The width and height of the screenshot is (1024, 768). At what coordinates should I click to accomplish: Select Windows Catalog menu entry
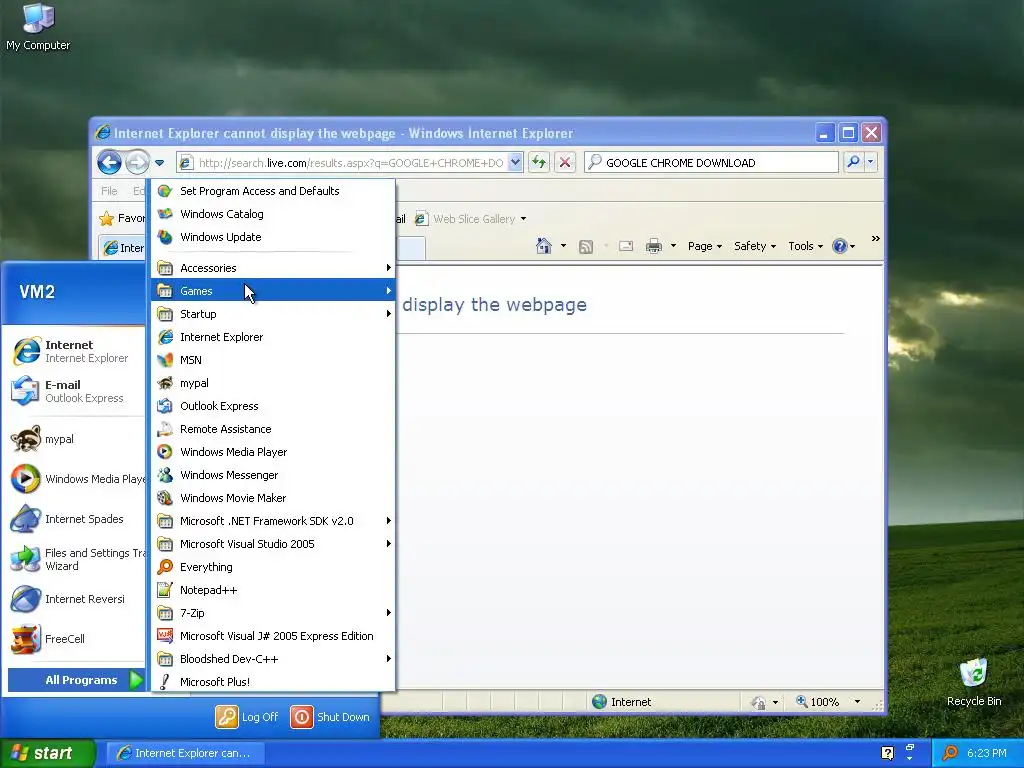pos(273,214)
